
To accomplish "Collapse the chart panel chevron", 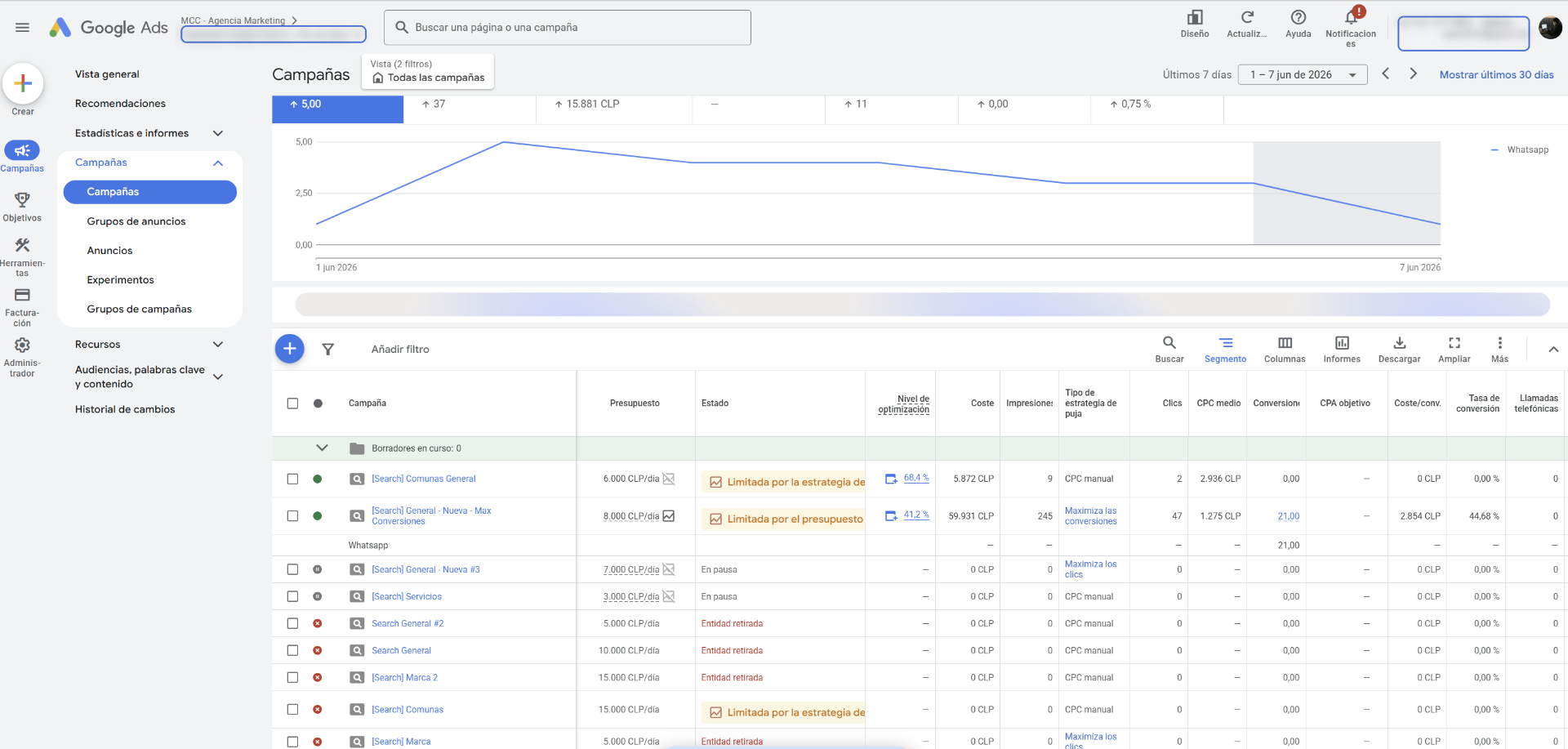I will [1553, 350].
